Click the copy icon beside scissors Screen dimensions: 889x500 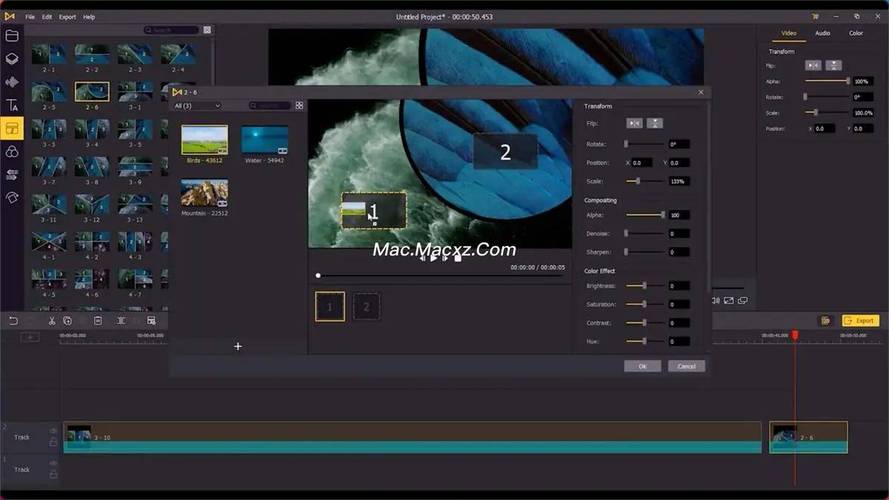coord(67,321)
